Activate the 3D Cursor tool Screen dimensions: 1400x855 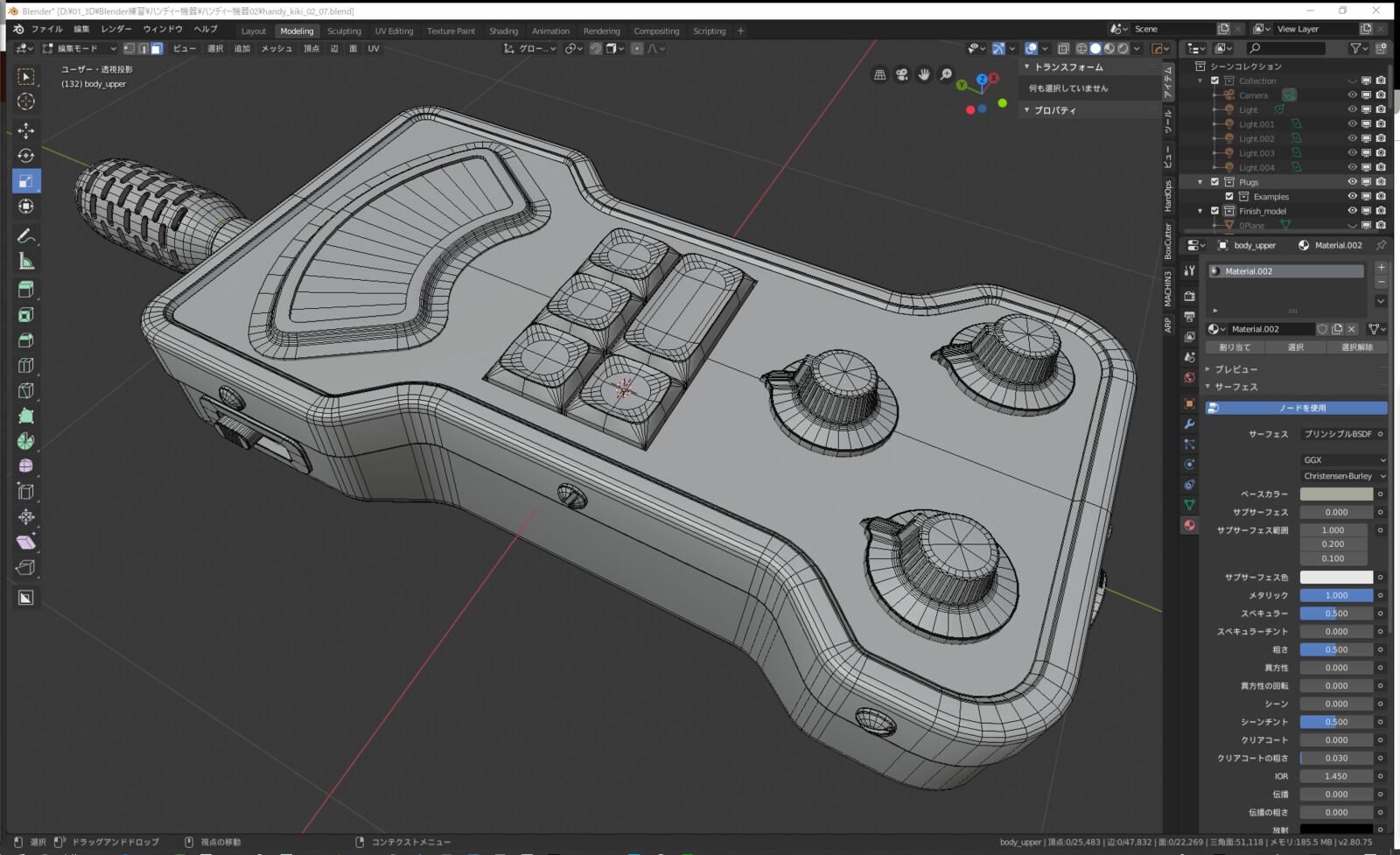(x=26, y=102)
